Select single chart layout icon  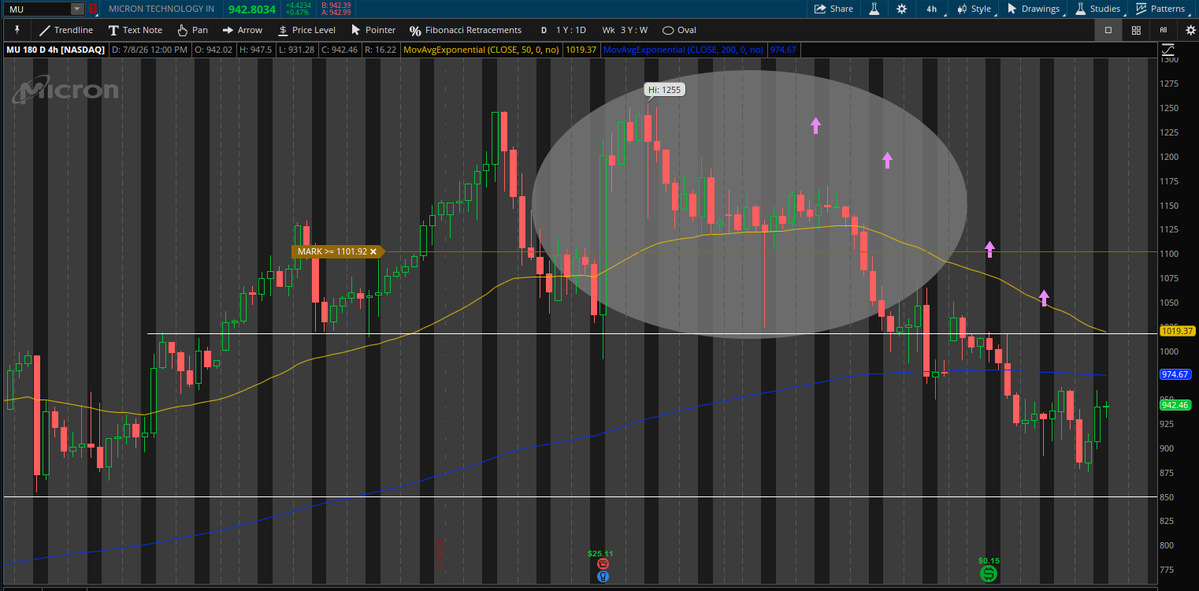point(1108,30)
